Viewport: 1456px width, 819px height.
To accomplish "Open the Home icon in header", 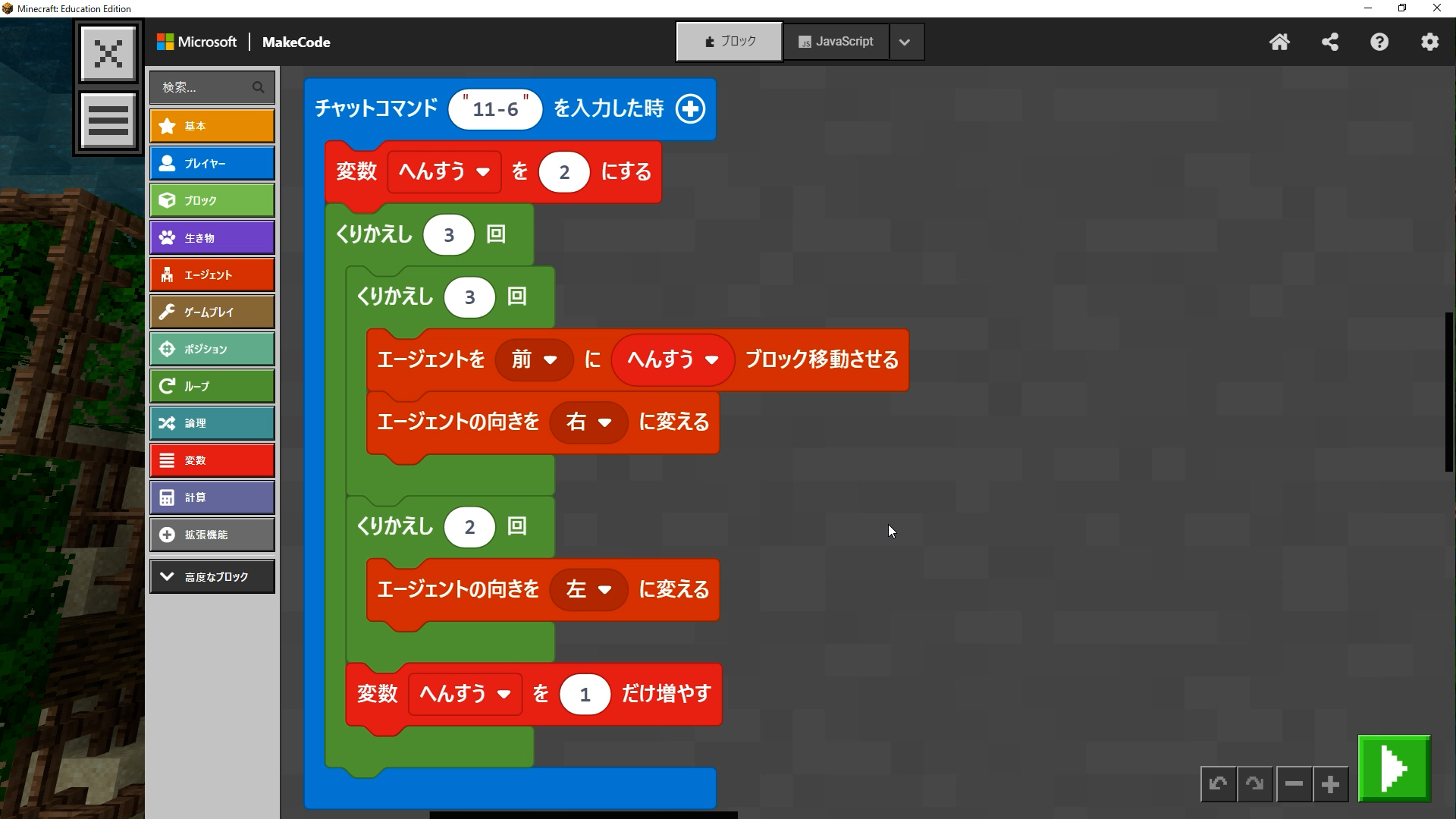I will pos(1279,42).
